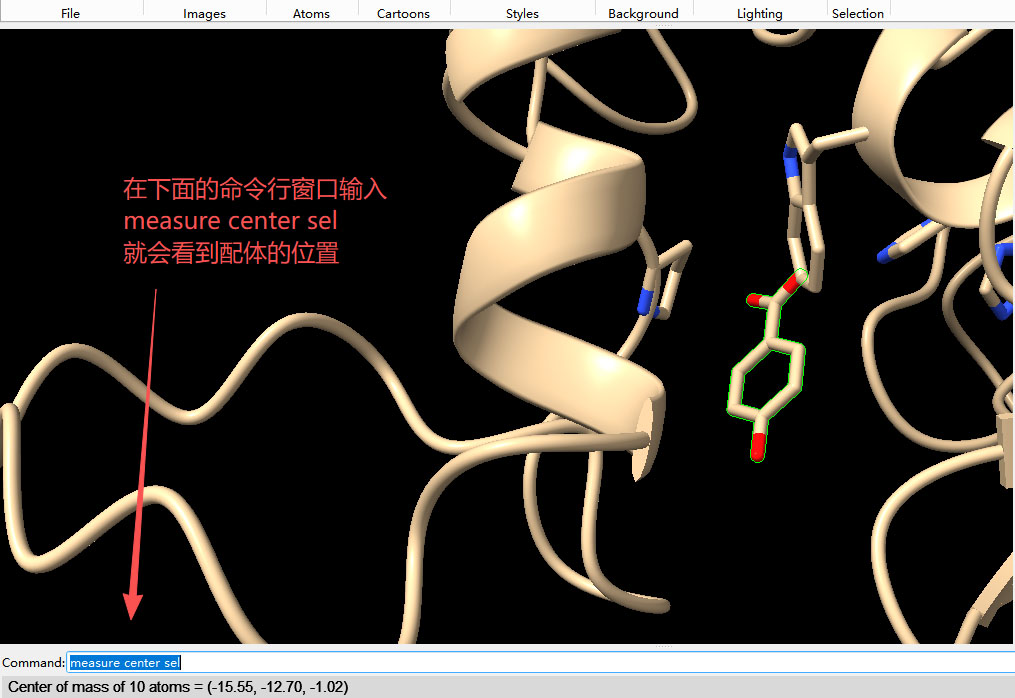
Task: Click the 'Command:' label
Action: pyautogui.click(x=33, y=663)
